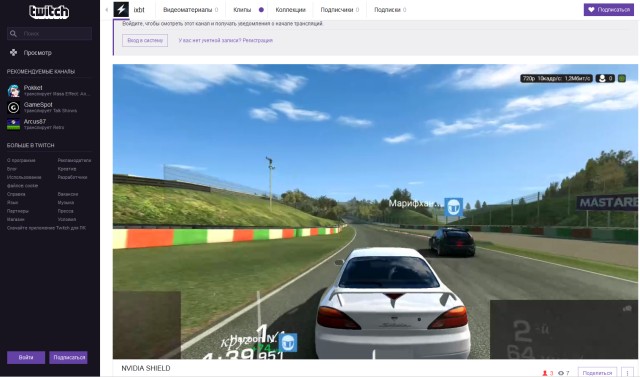Click the Arcus87 channel avatar

coord(13,124)
